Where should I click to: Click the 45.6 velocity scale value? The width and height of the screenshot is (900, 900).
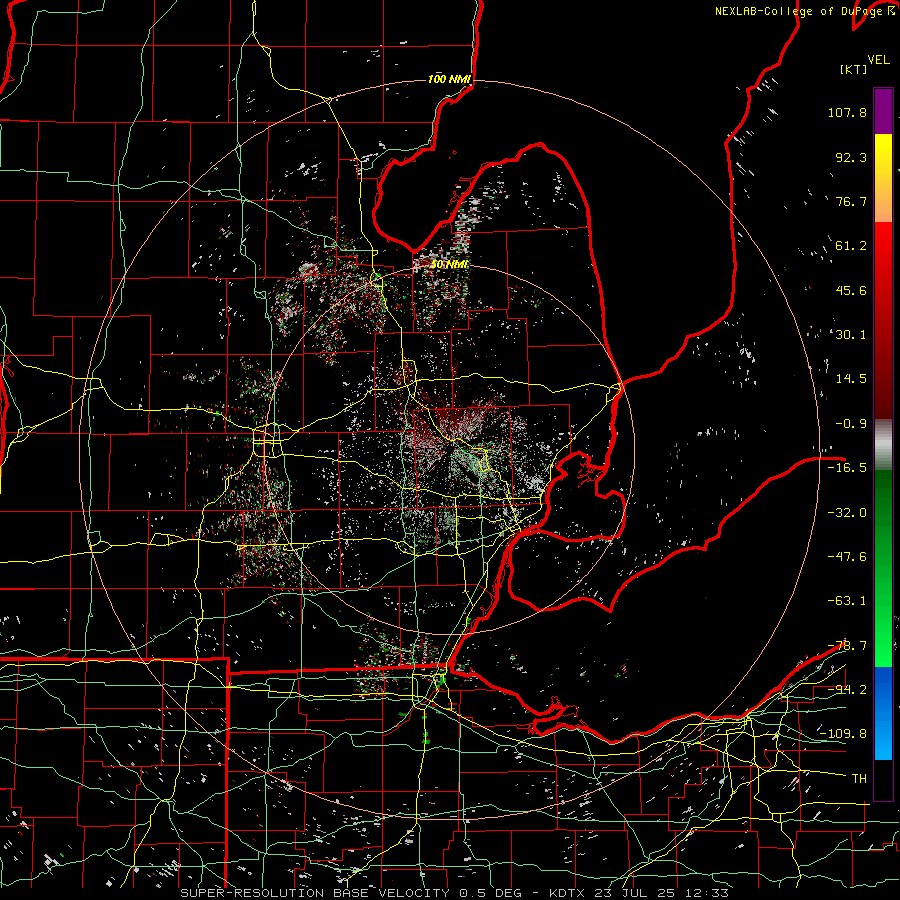point(851,290)
